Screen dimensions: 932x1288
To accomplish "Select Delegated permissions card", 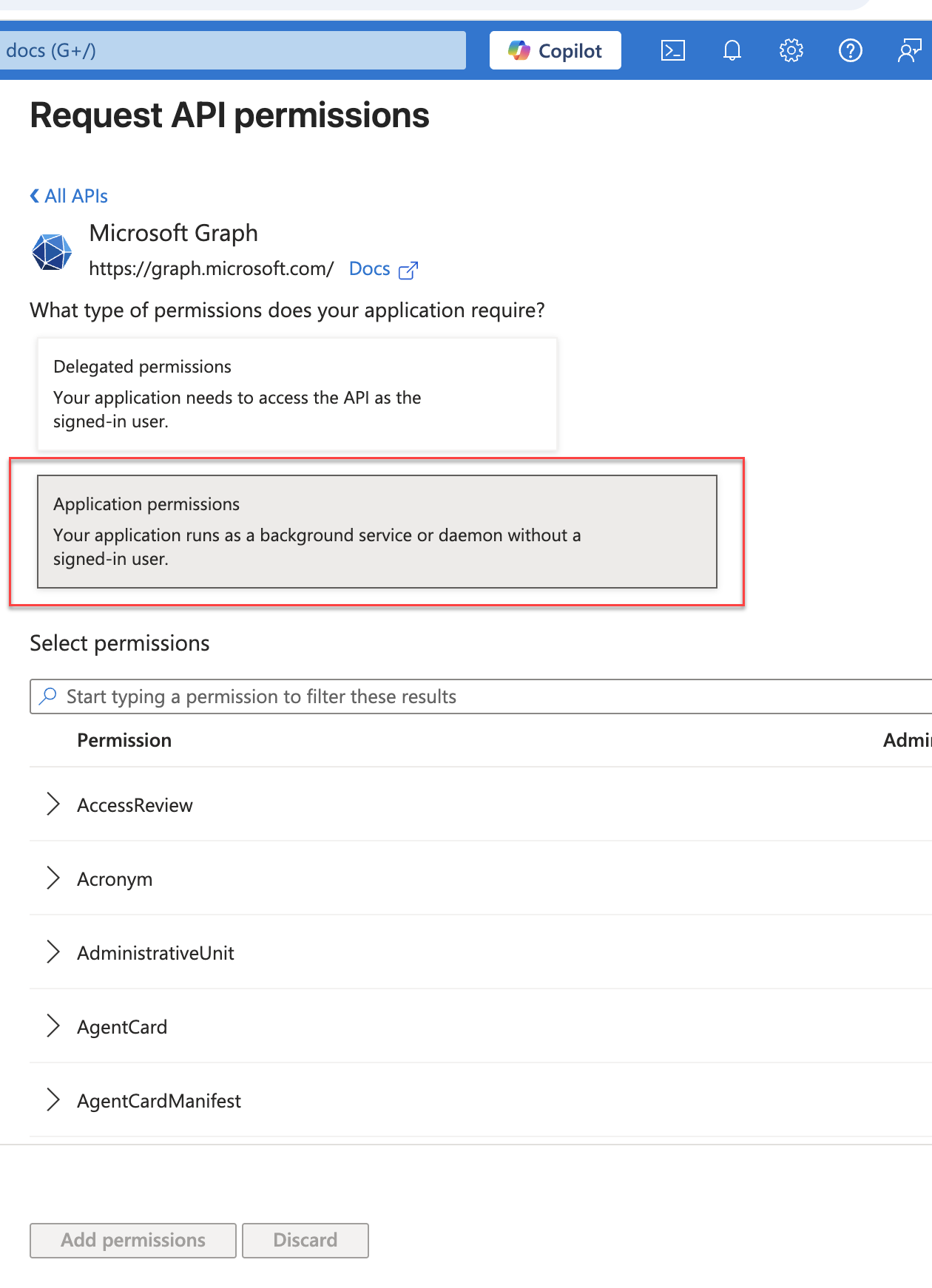I will click(x=297, y=393).
